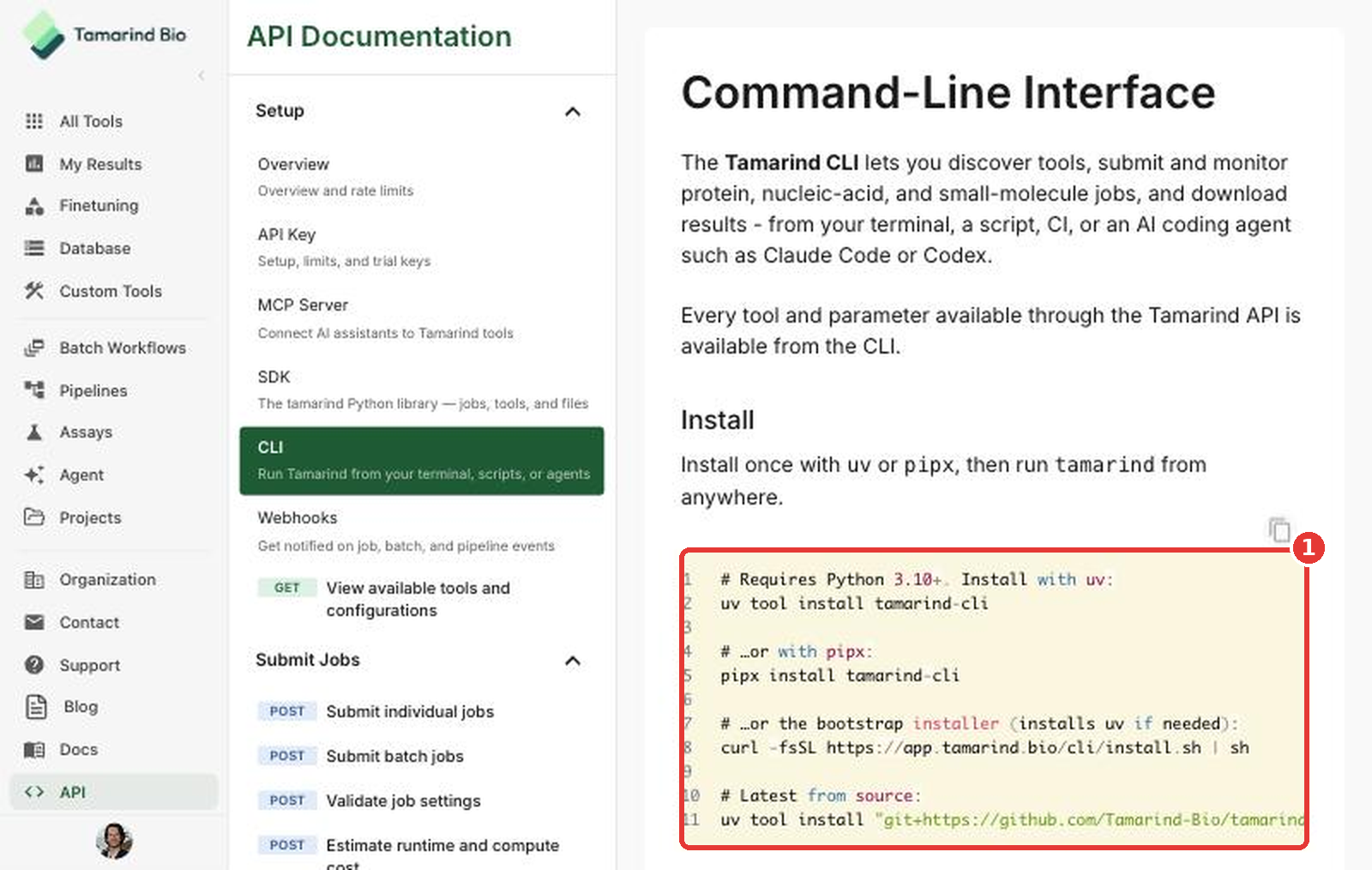Click the Support question mark icon
The image size is (1372, 870).
coord(34,665)
